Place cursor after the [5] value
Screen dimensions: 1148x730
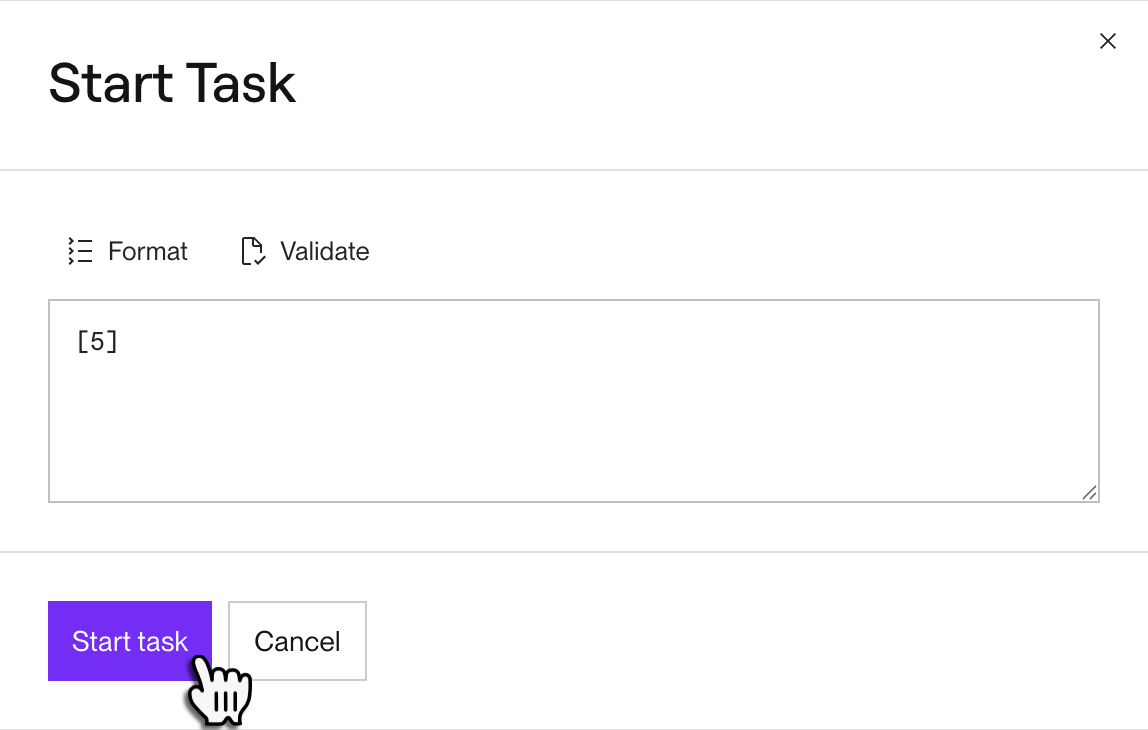coord(120,340)
